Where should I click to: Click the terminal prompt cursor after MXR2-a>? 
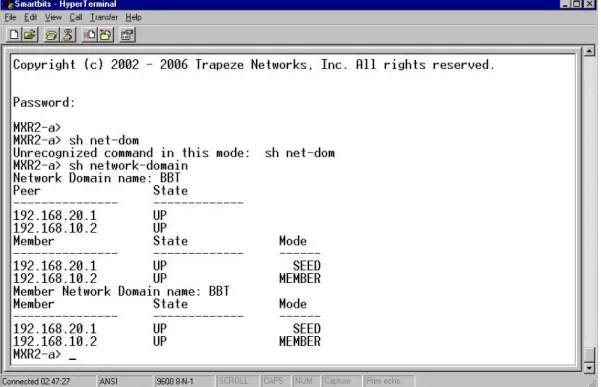coord(72,359)
